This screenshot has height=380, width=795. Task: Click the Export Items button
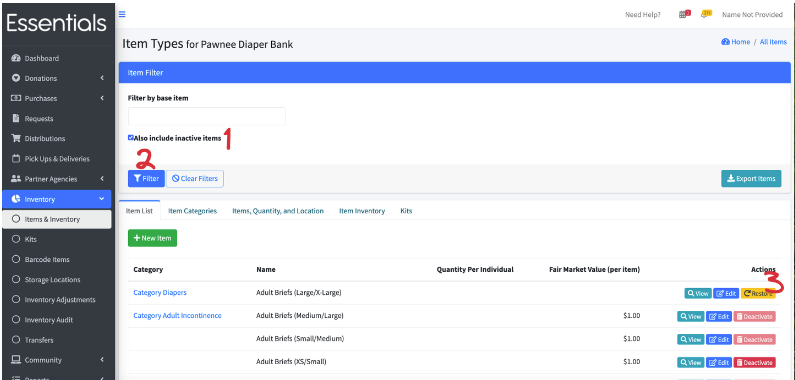click(x=751, y=179)
